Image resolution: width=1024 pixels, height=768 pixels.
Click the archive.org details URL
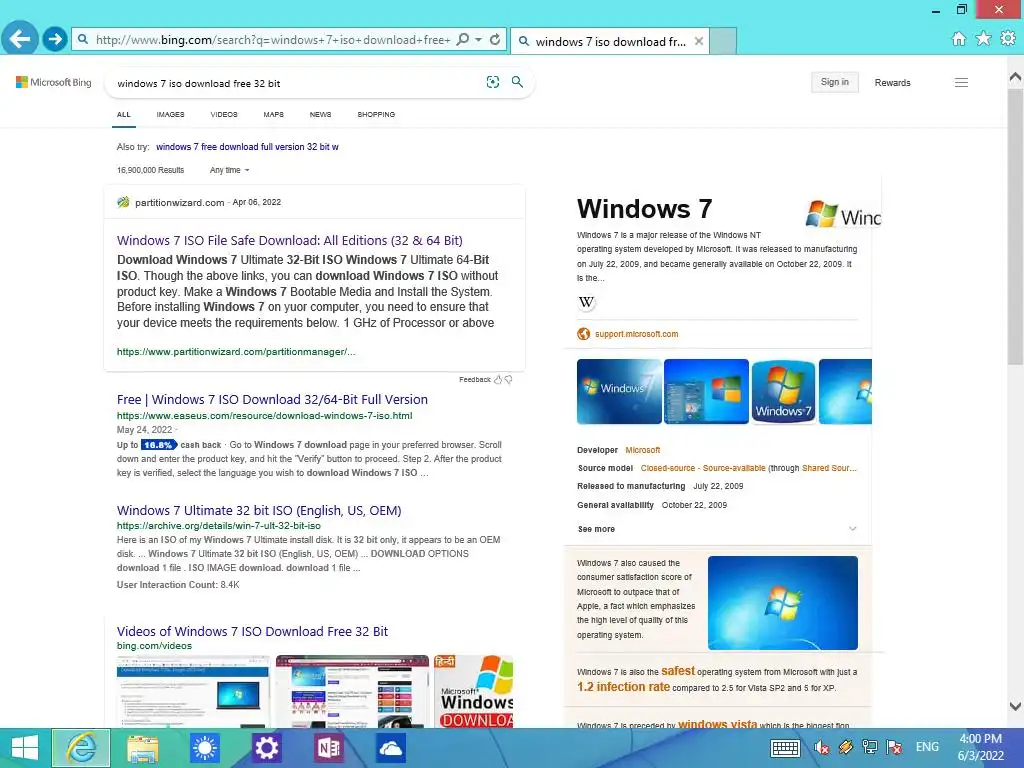[x=219, y=526]
